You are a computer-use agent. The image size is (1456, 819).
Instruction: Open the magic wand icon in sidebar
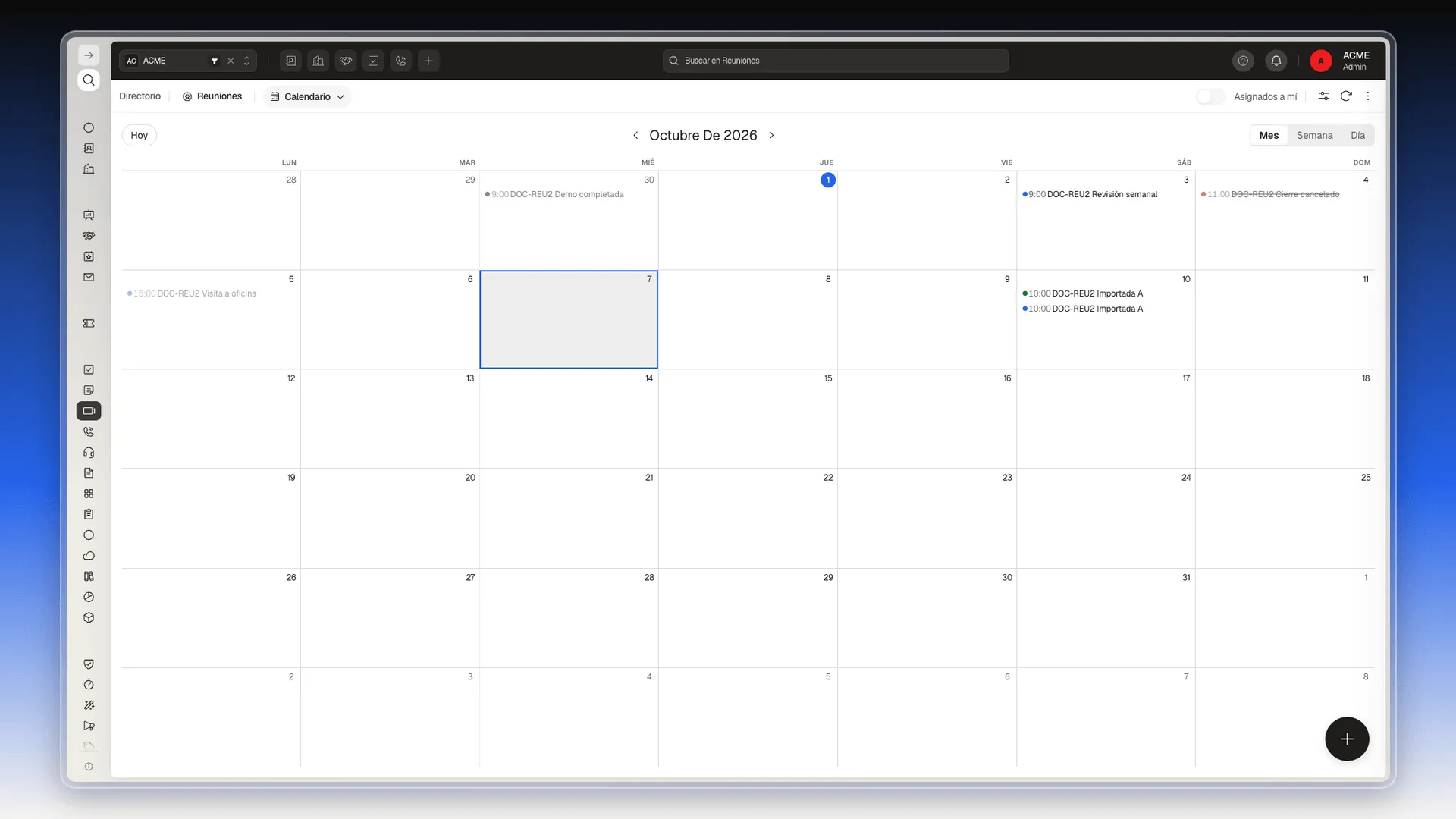click(x=89, y=705)
